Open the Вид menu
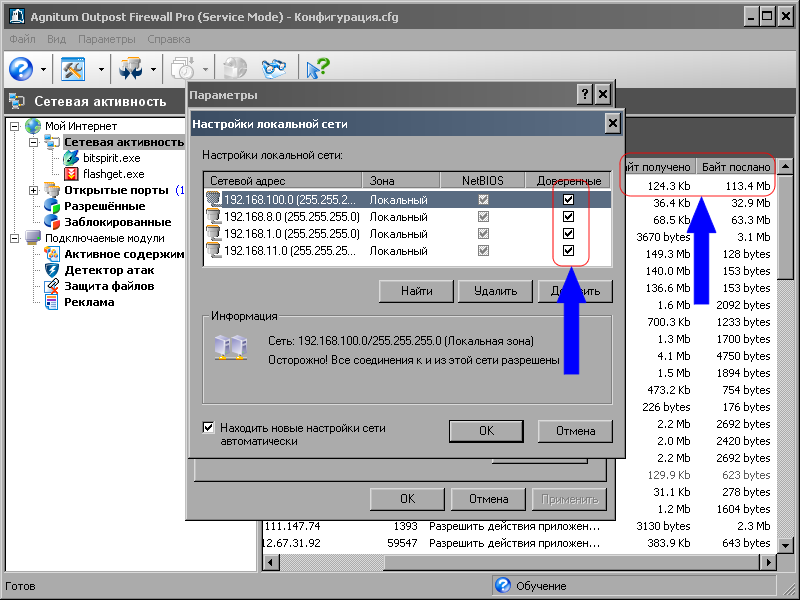 (x=57, y=39)
